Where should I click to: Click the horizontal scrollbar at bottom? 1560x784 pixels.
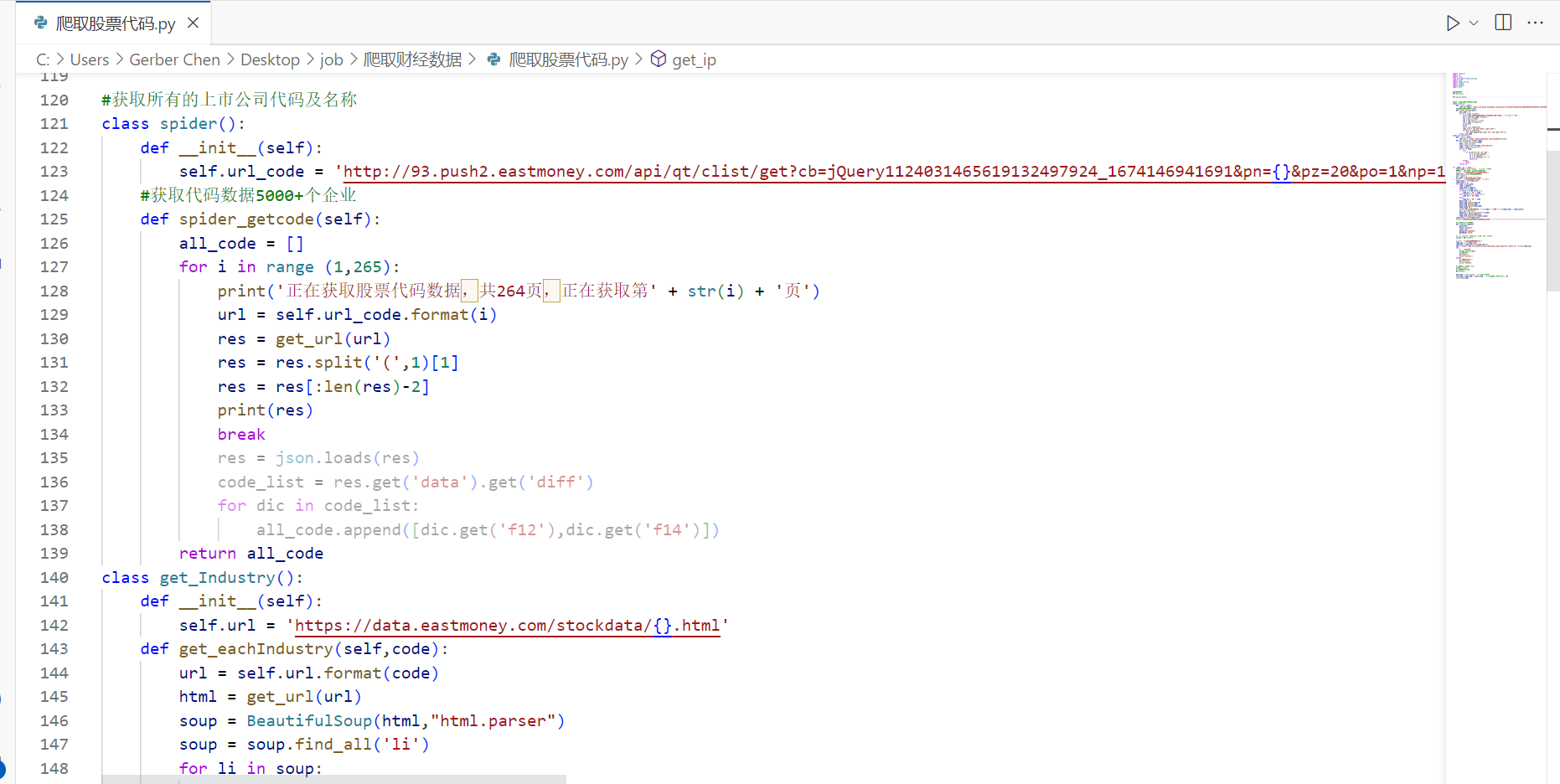click(x=333, y=779)
